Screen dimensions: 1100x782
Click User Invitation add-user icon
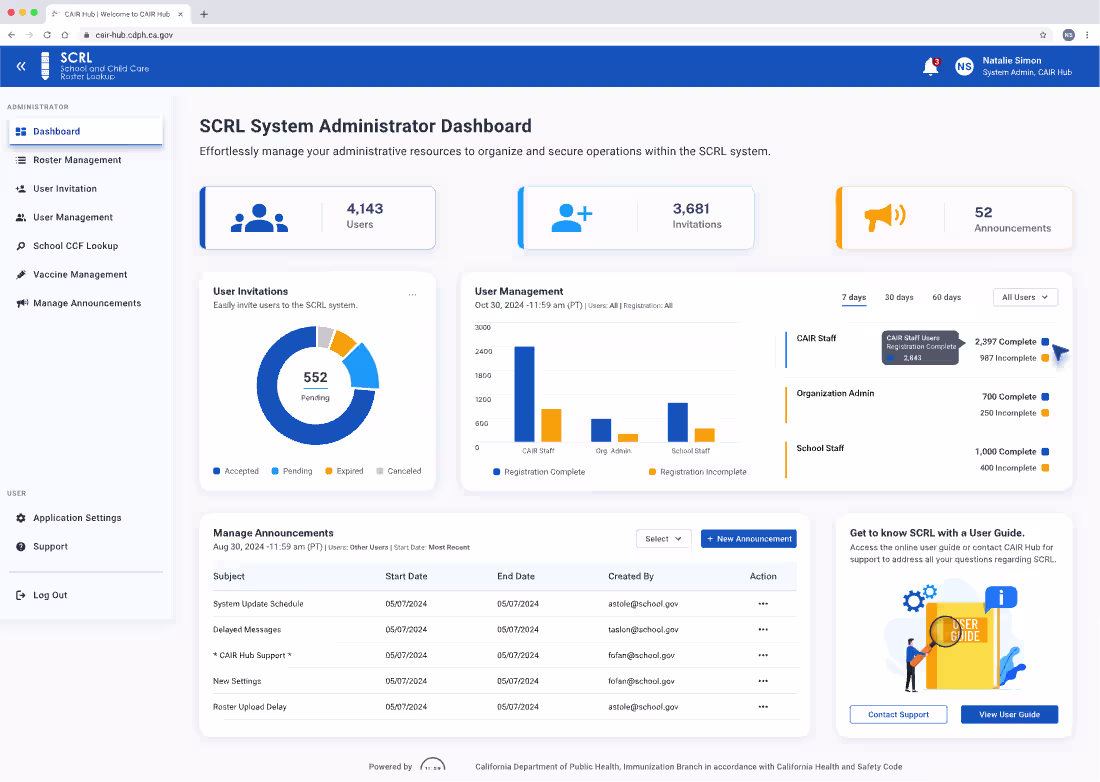[x=21, y=189]
